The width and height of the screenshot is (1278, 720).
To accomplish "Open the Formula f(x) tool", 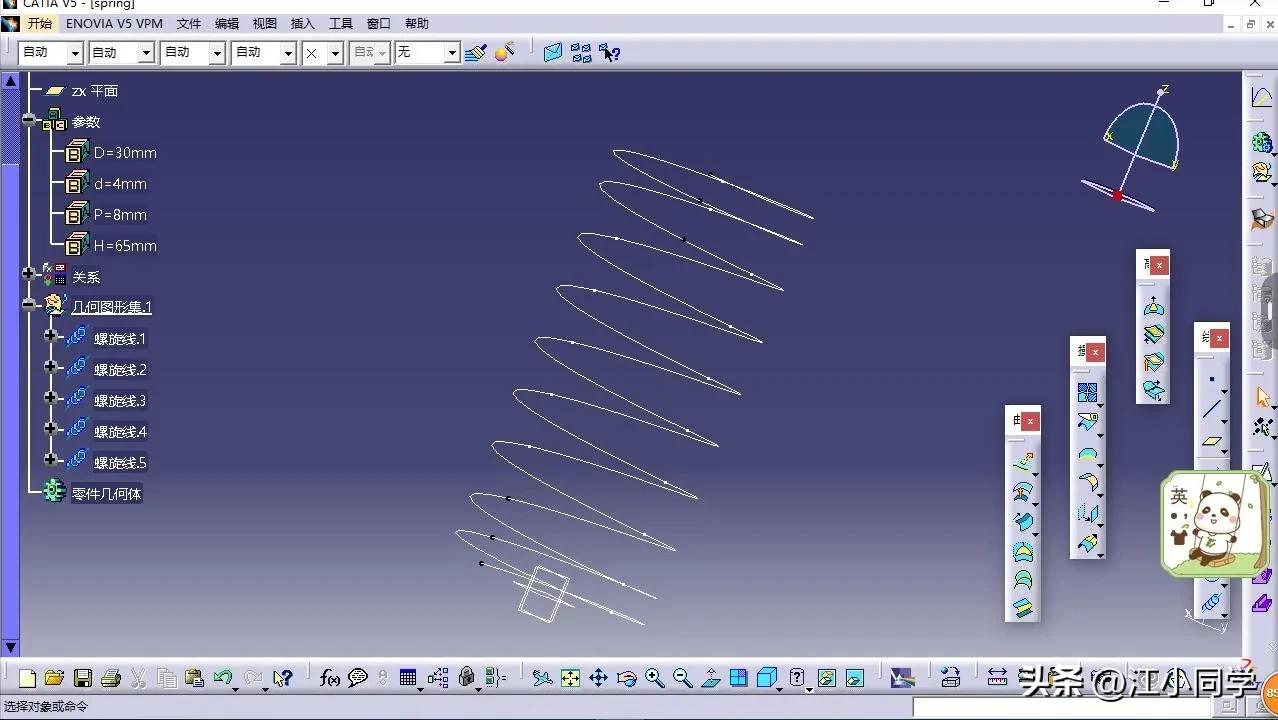I will tap(330, 678).
